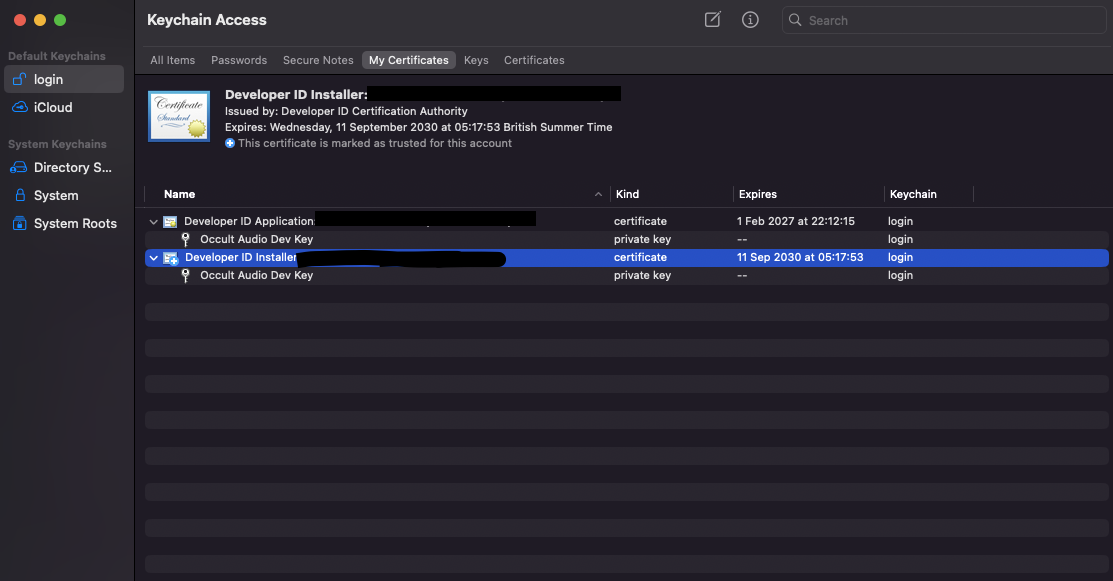Open the Directory Services keychain
1113x581 pixels.
tap(64, 167)
